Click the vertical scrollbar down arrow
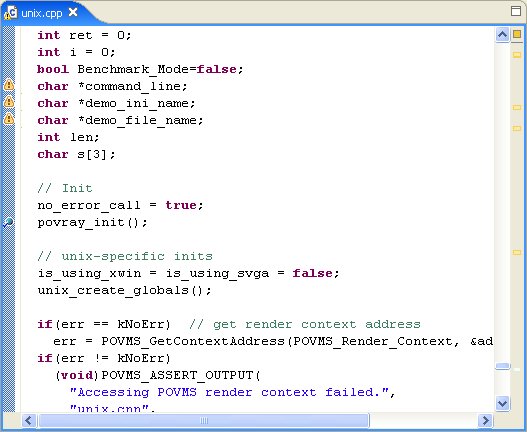 click(x=502, y=403)
